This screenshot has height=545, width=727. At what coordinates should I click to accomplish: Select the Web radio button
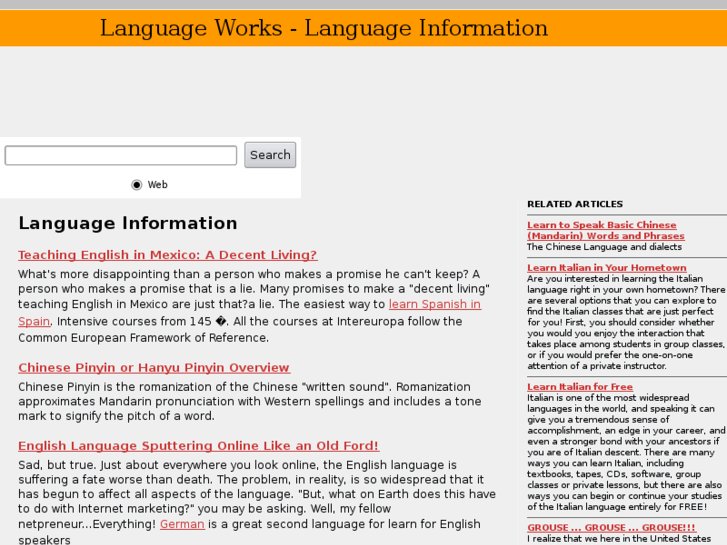pyautogui.click(x=136, y=185)
